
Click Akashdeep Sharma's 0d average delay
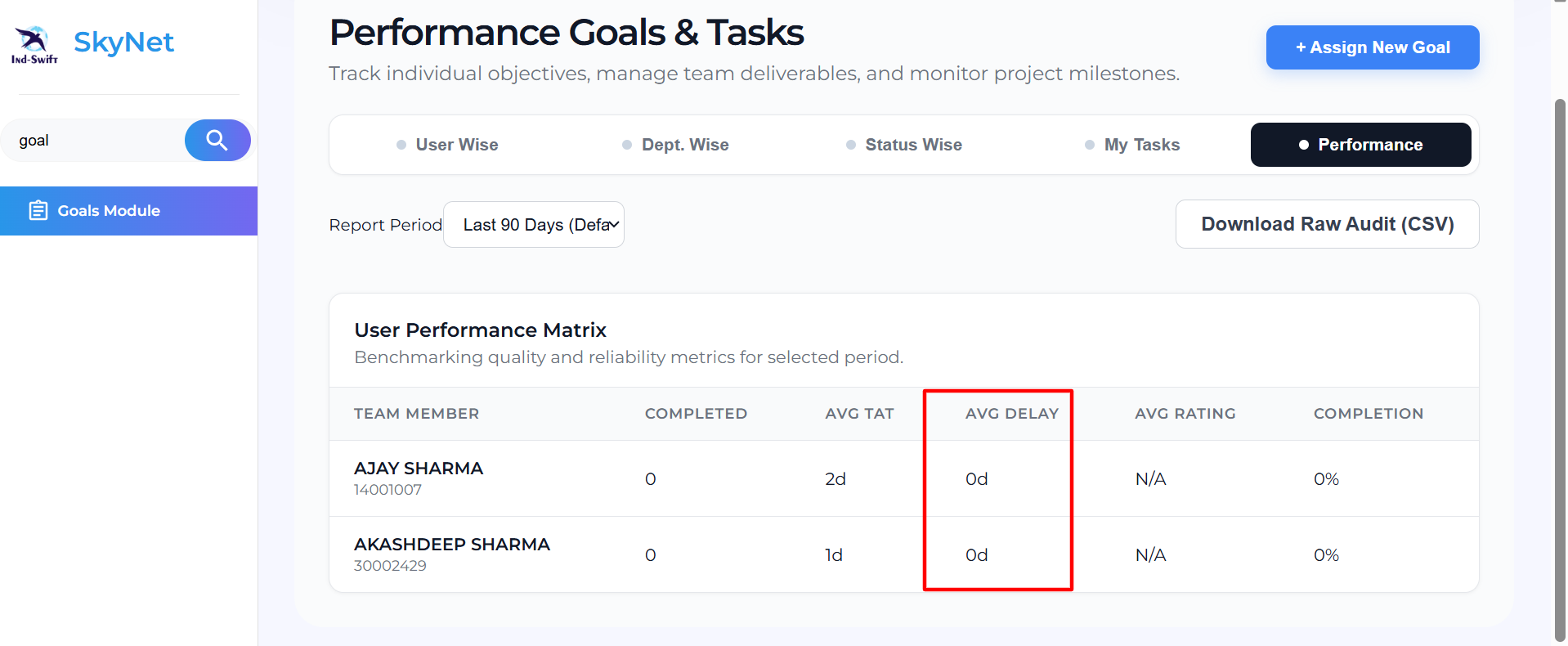(x=977, y=555)
